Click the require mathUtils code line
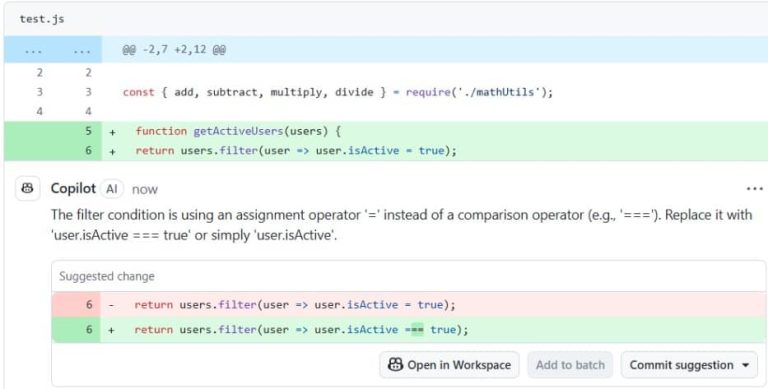This screenshot has height=389, width=768. point(338,92)
